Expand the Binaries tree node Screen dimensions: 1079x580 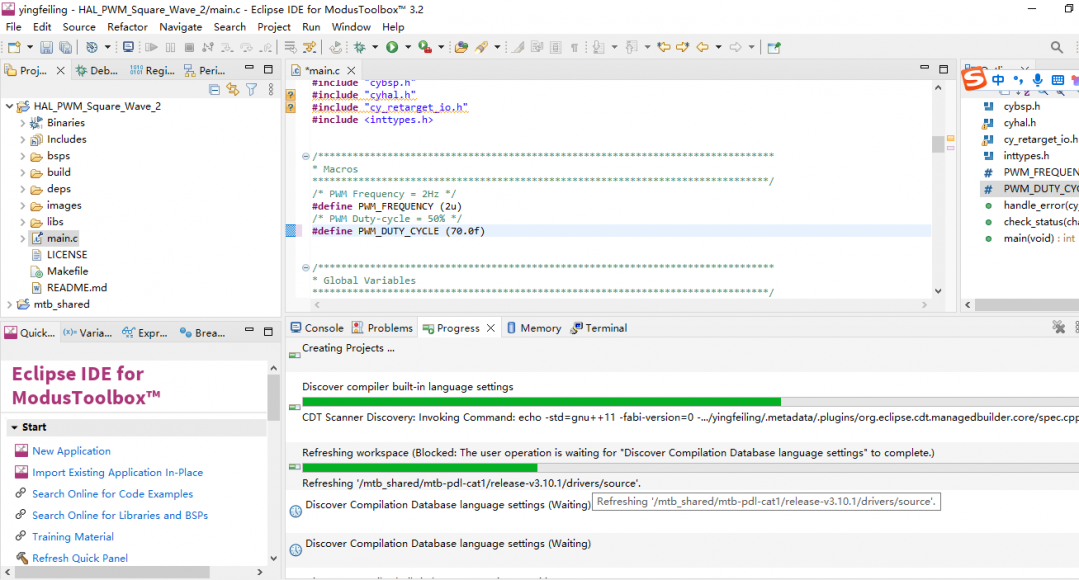click(x=22, y=122)
